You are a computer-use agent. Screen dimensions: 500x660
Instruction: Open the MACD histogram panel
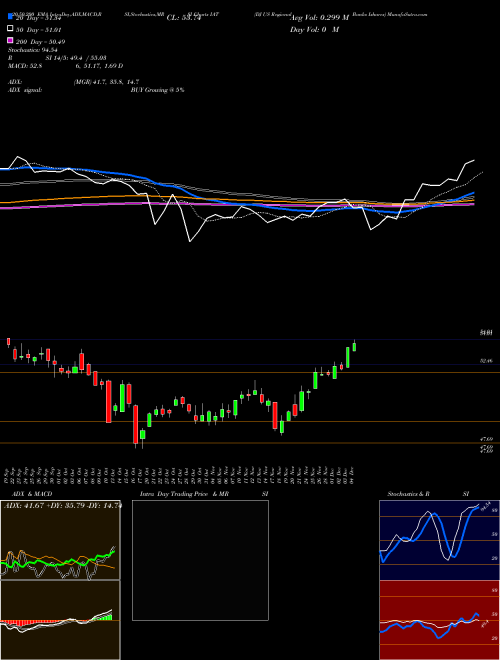click(x=60, y=620)
